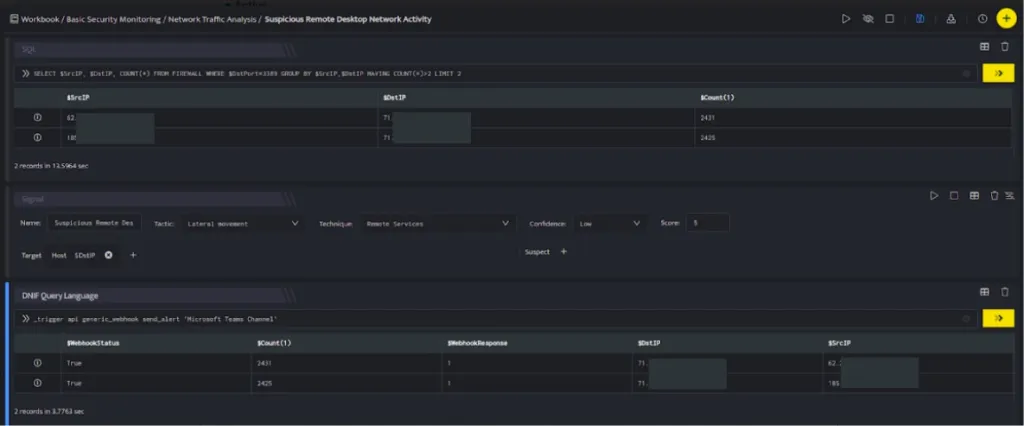Click the $SrcIP column header in SQL results

pyautogui.click(x=76, y=97)
